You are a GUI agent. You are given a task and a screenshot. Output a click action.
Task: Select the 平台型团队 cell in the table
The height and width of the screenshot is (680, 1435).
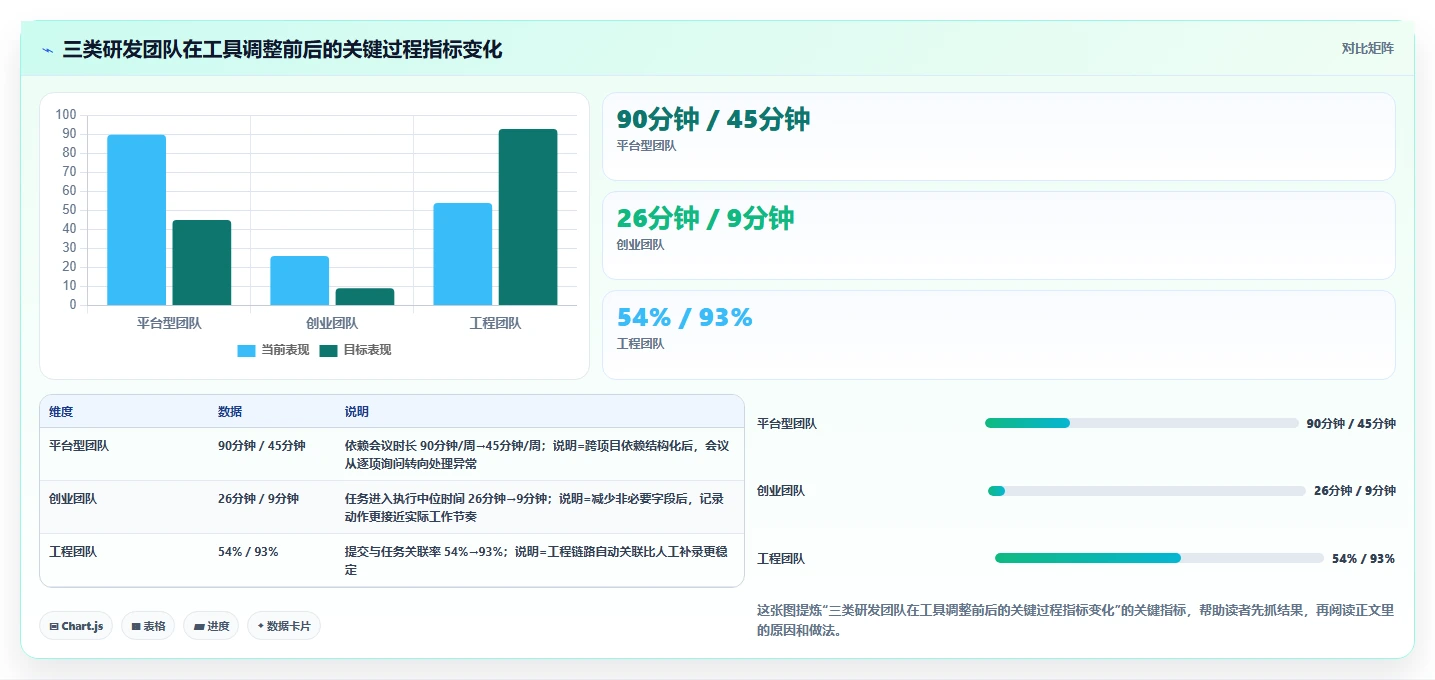(x=79, y=446)
